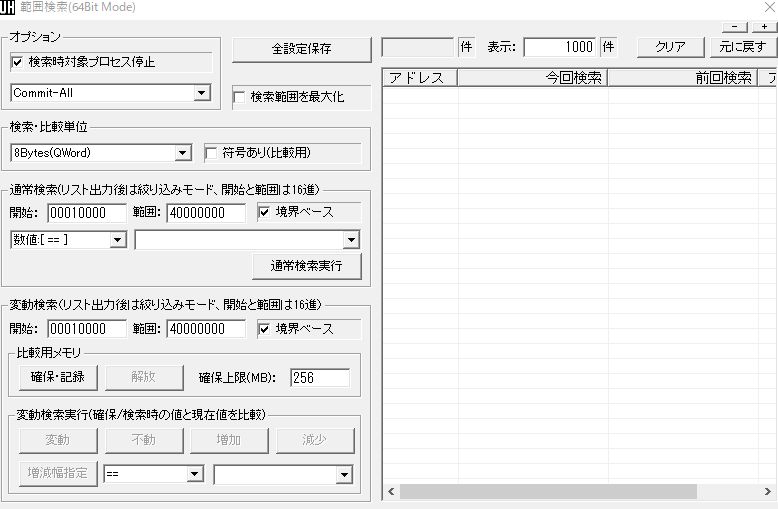Click the result count field left of 件
The height and width of the screenshot is (509, 778).
pyautogui.click(x=418, y=48)
